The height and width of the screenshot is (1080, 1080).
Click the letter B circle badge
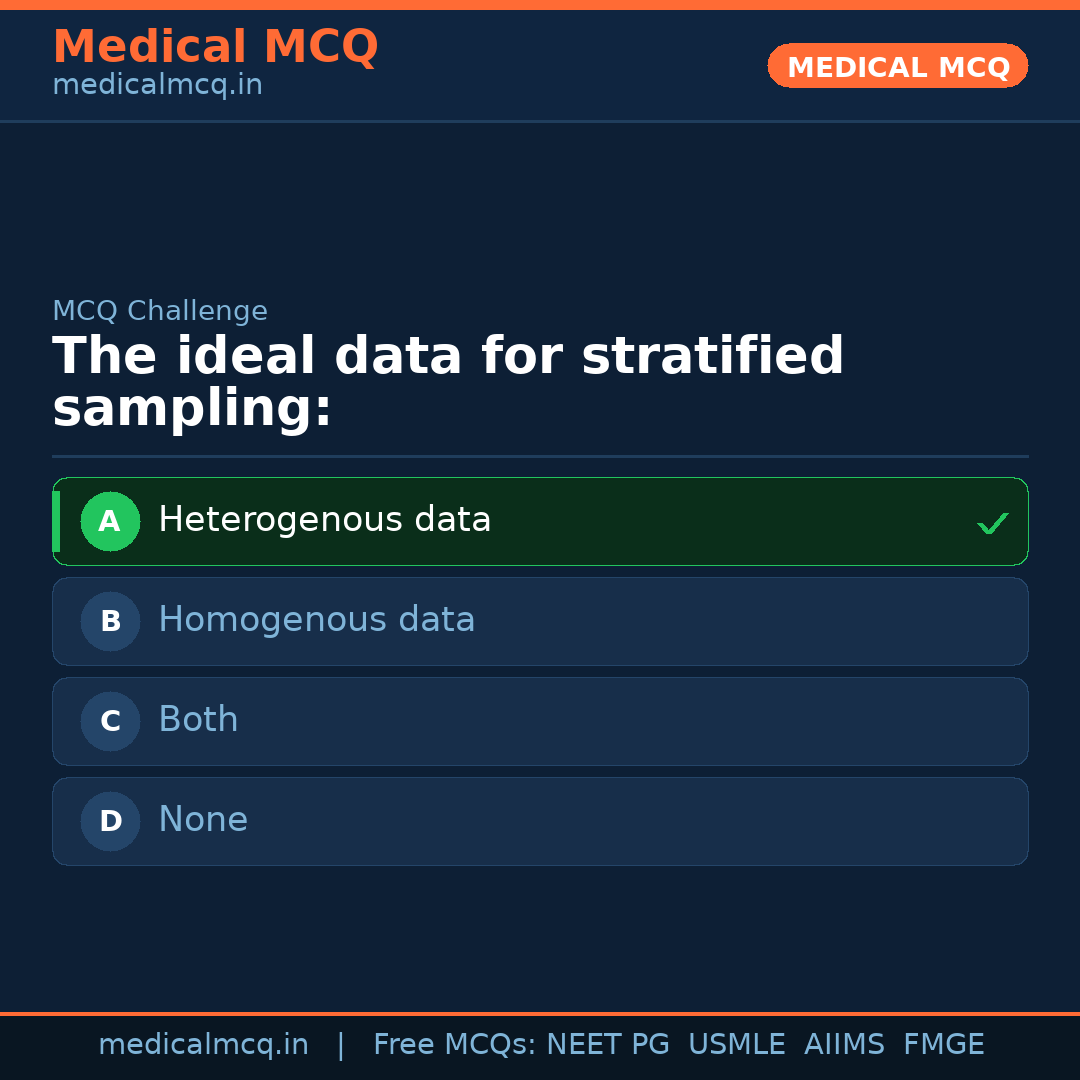110,621
